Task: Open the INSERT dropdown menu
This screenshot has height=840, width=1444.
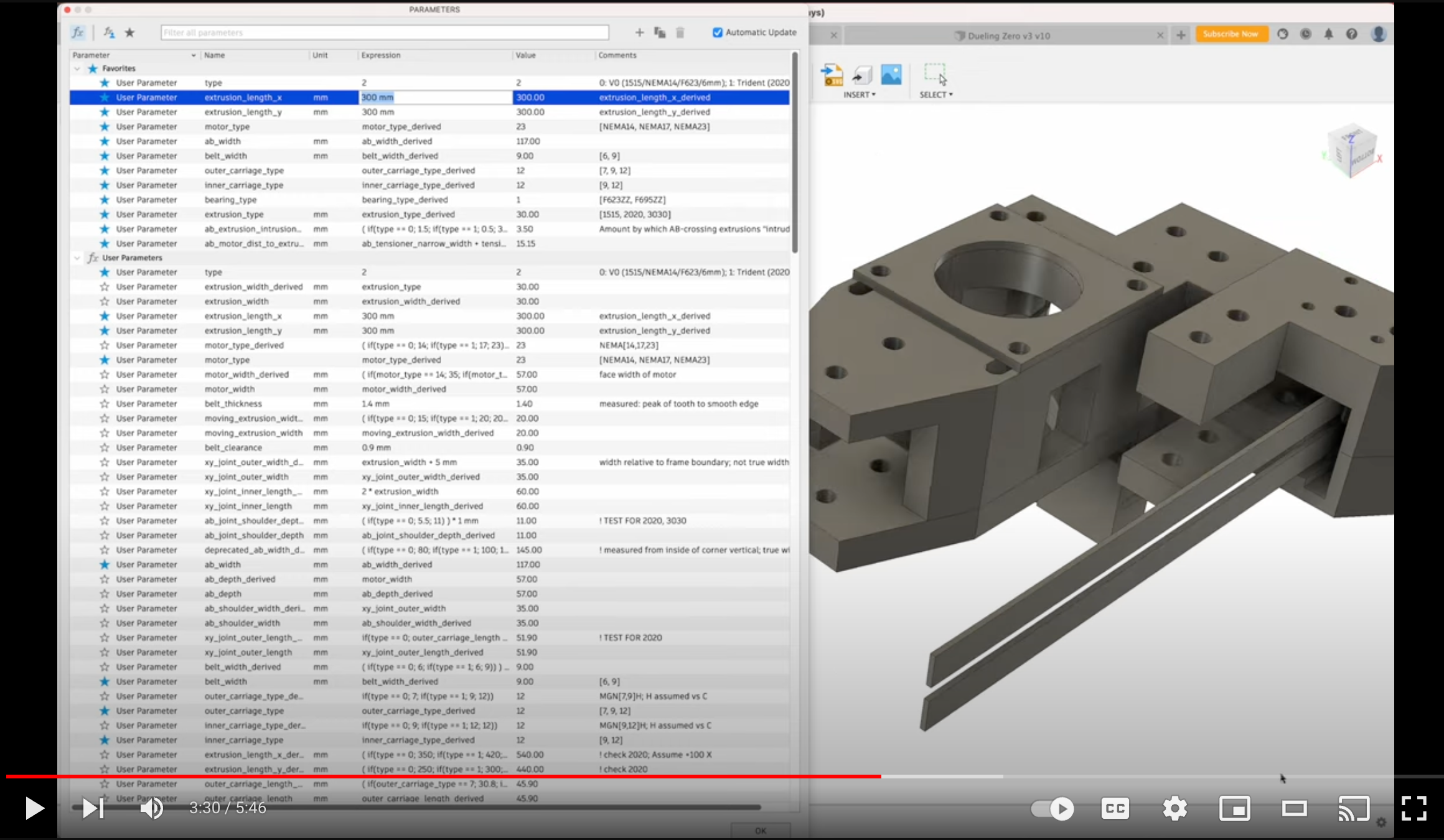Action: click(860, 95)
